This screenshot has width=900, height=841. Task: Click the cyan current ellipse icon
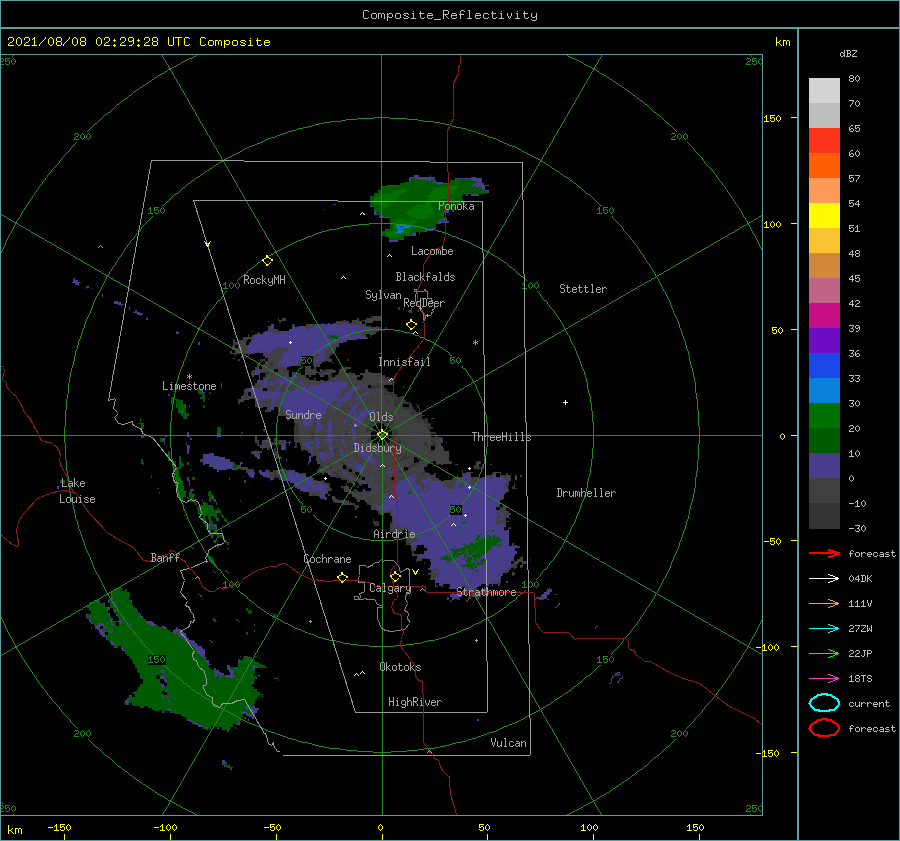pyautogui.click(x=824, y=703)
